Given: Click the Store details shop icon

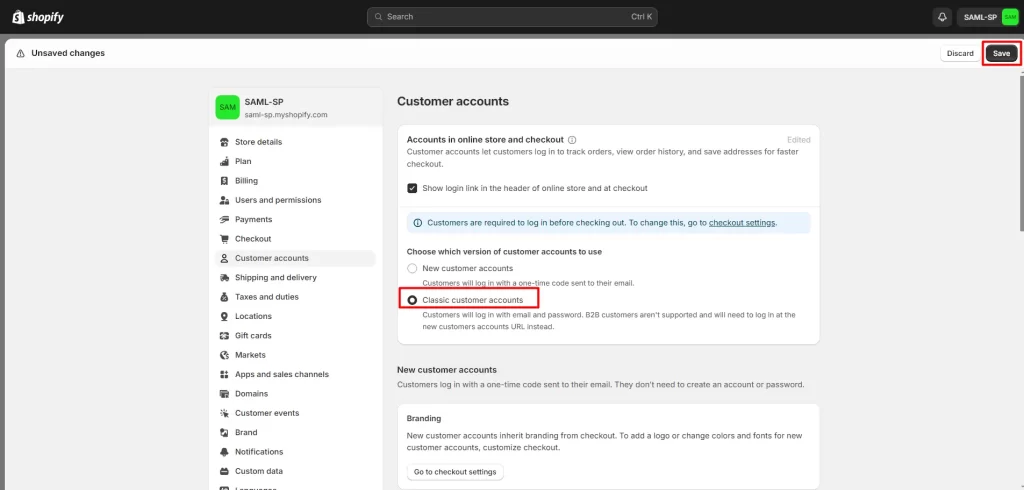Looking at the screenshot, I should pos(225,142).
